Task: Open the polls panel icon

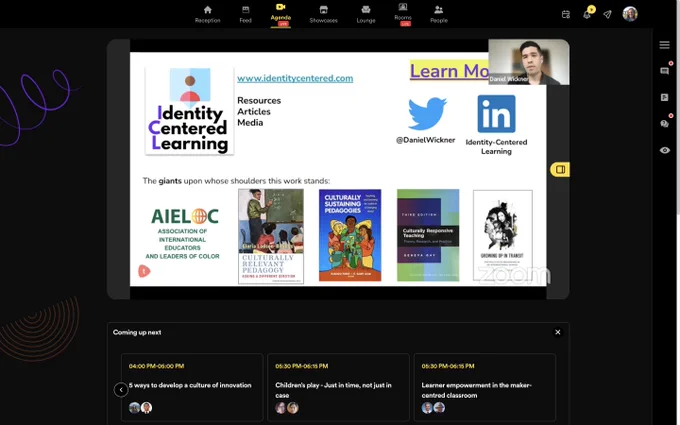Action: 664,97
